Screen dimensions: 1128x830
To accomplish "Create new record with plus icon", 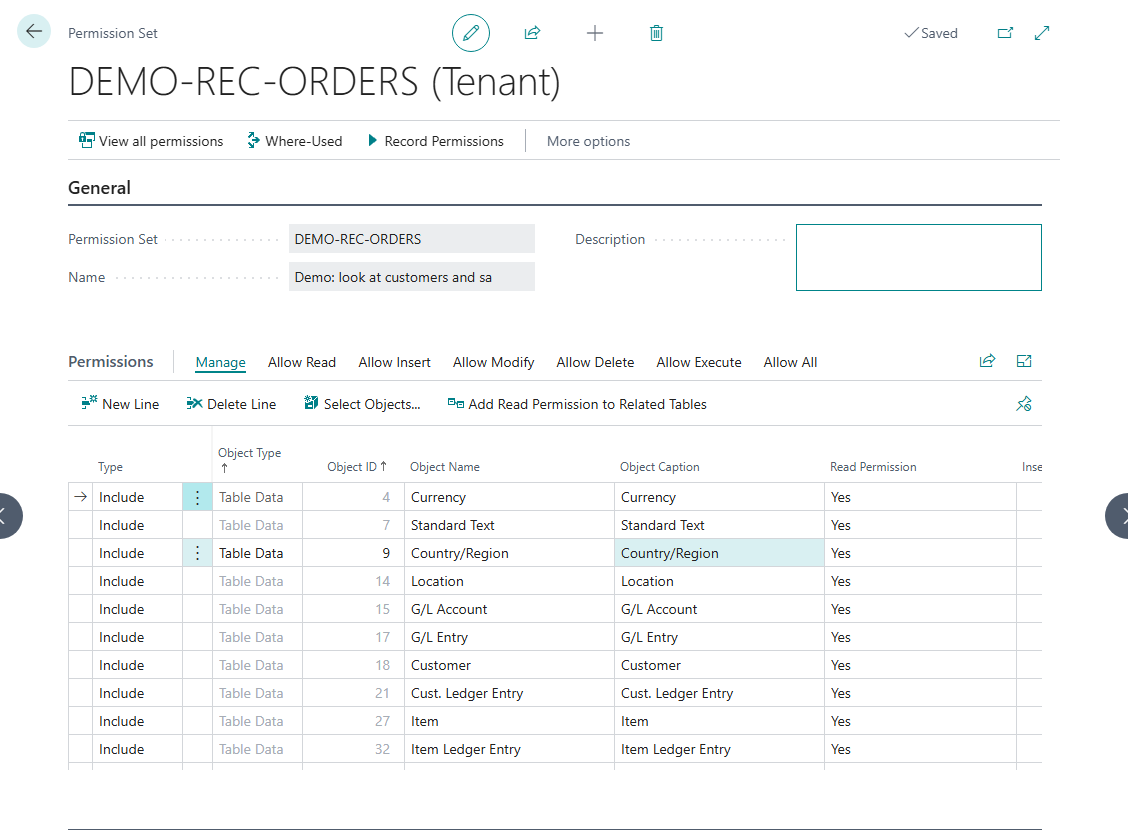I will click(594, 33).
